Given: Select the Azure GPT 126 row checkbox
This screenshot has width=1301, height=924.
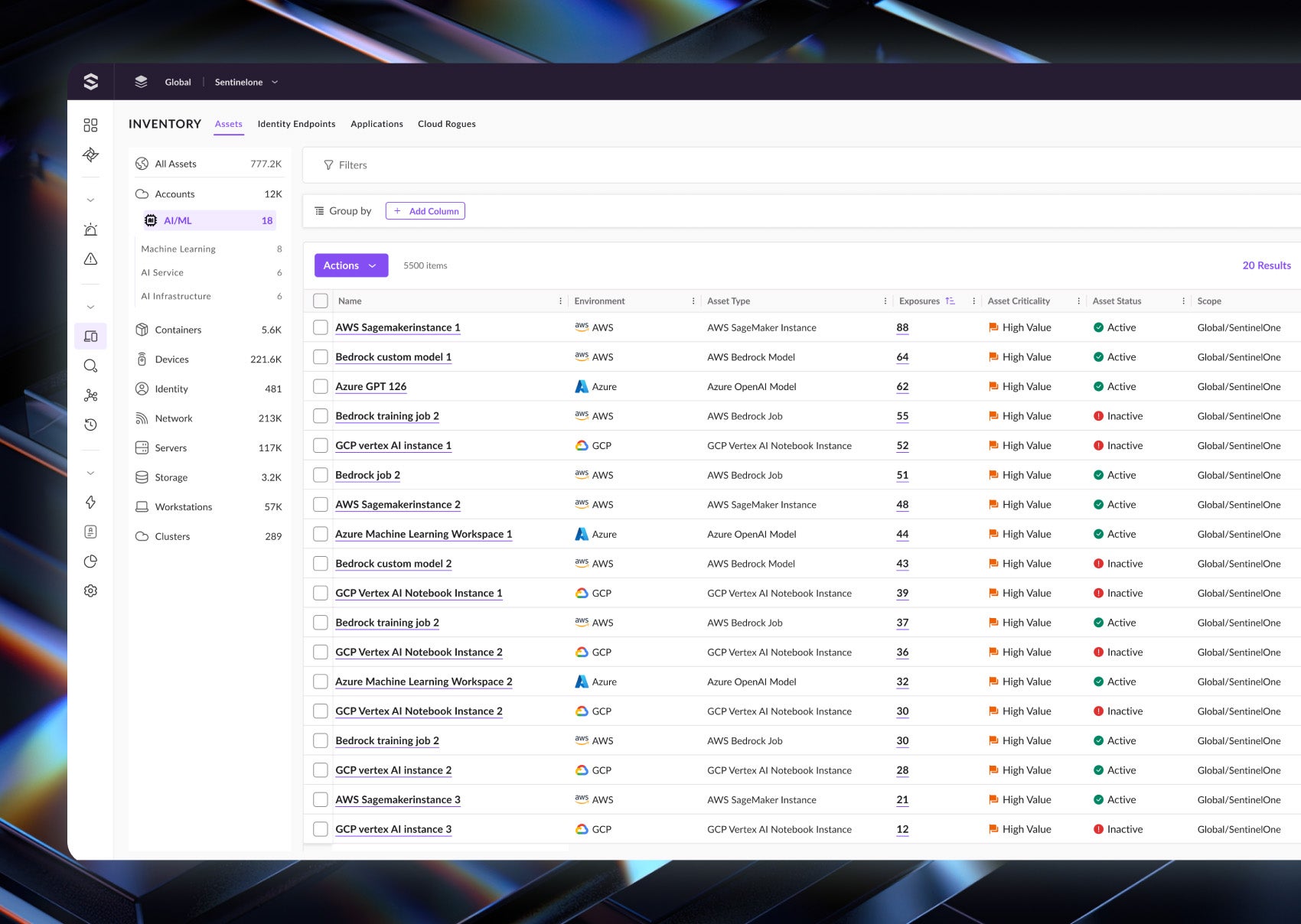Looking at the screenshot, I should coord(321,386).
